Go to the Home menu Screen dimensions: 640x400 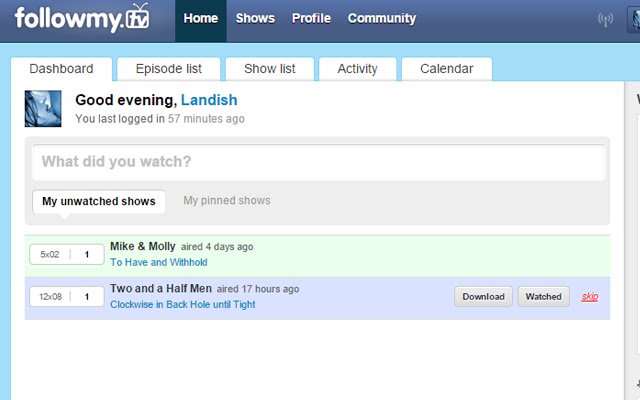coord(201,18)
